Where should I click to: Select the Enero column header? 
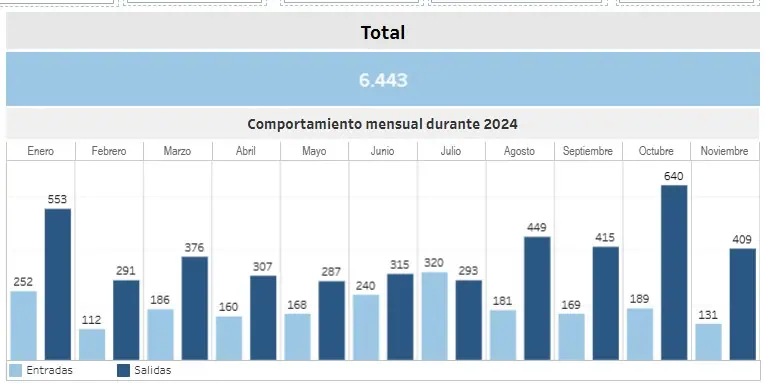[x=41, y=151]
